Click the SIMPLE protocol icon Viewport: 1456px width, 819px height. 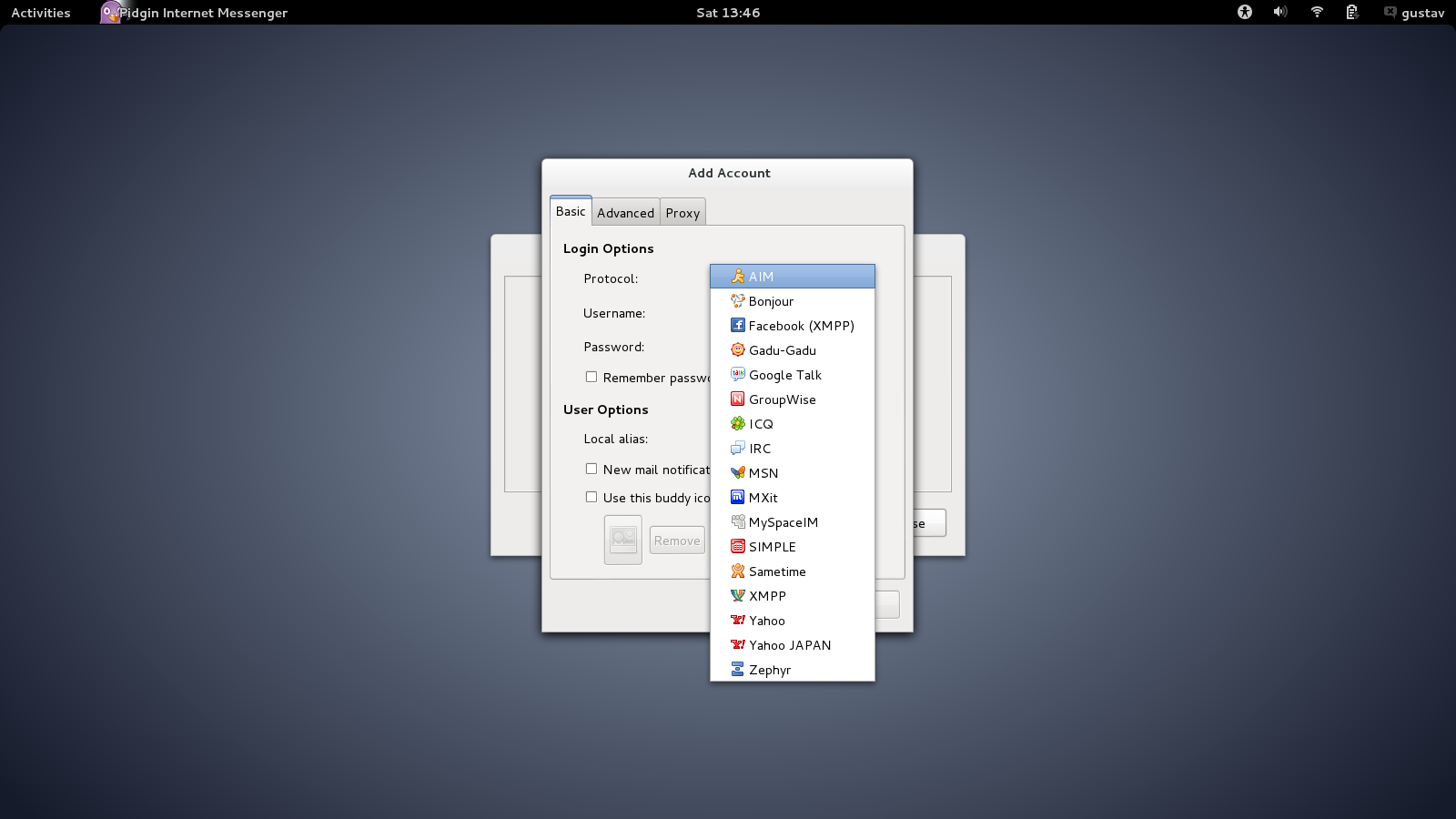click(x=738, y=546)
